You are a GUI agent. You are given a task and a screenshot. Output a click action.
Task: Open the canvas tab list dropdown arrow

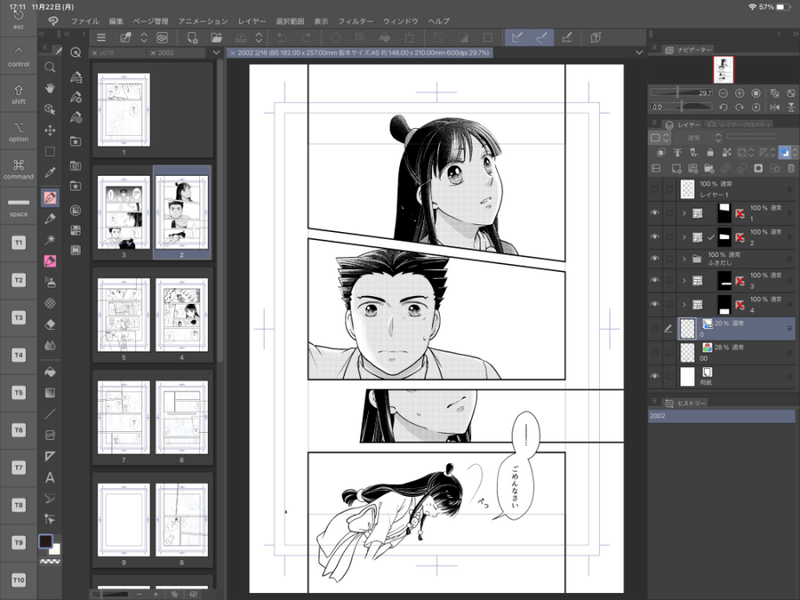point(639,53)
